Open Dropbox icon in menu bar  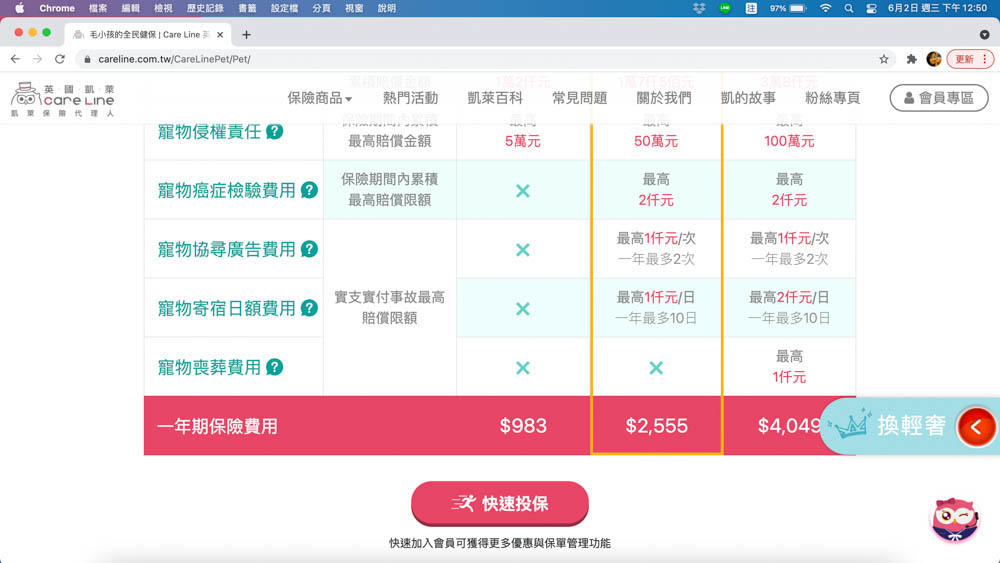pos(699,8)
